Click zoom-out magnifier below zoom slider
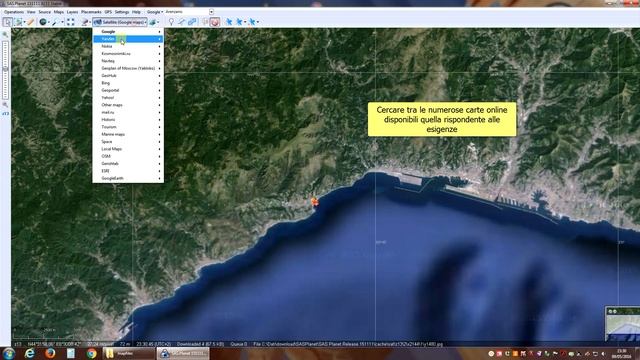This screenshot has width=640, height=360. [x=5, y=105]
